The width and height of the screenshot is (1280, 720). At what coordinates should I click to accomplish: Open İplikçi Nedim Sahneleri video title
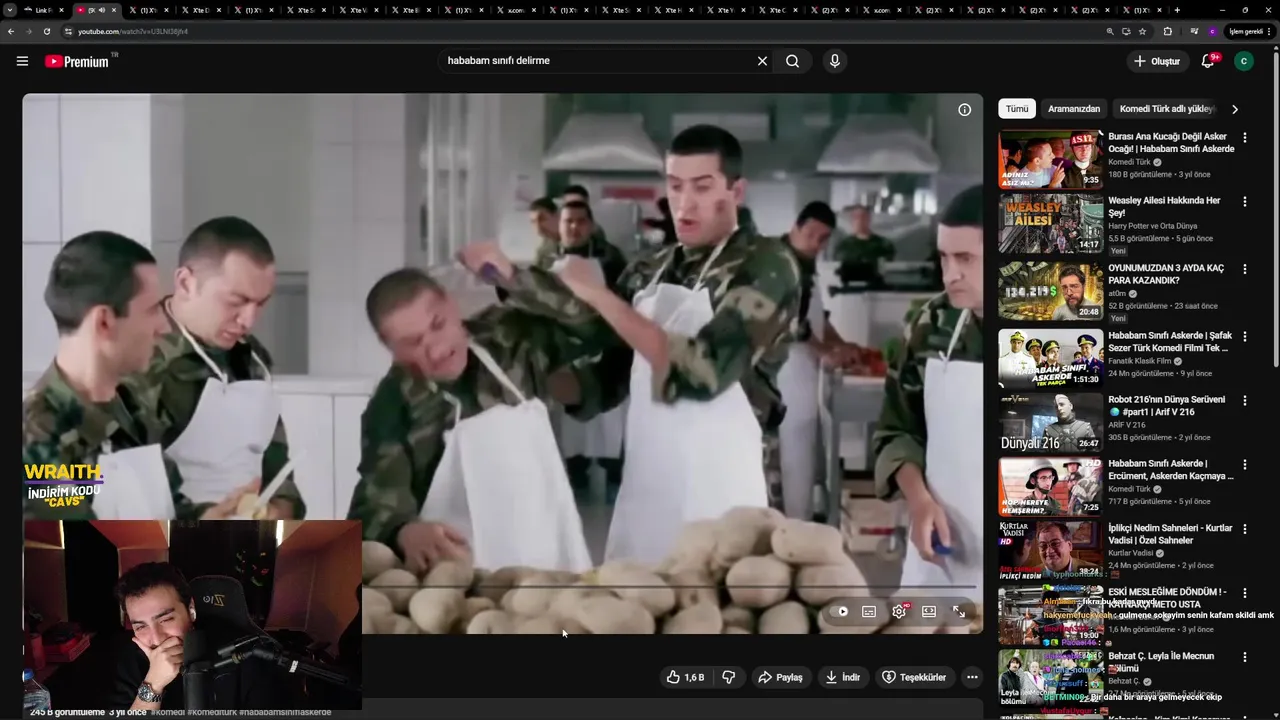(1170, 533)
